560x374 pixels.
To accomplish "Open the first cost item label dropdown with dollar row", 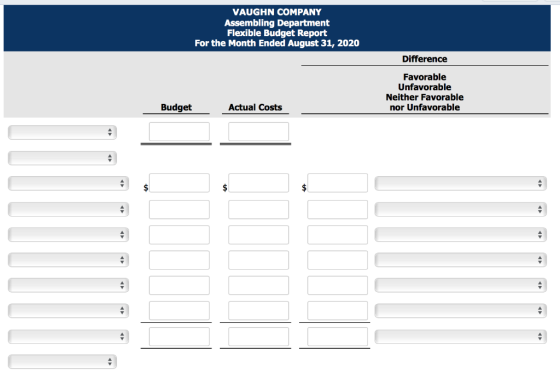I will pos(68,183).
